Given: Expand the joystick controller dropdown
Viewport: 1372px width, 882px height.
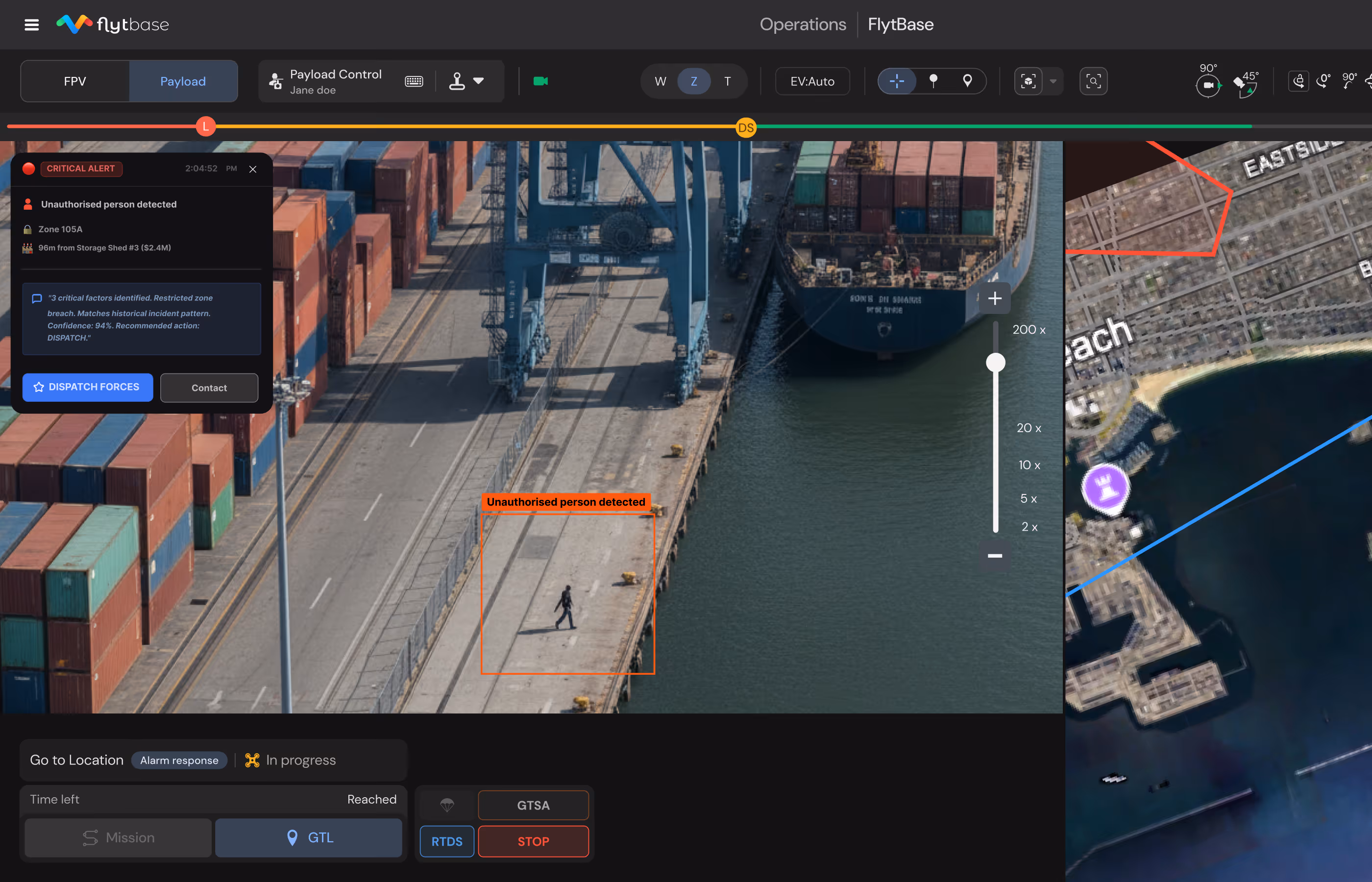Looking at the screenshot, I should (x=478, y=81).
